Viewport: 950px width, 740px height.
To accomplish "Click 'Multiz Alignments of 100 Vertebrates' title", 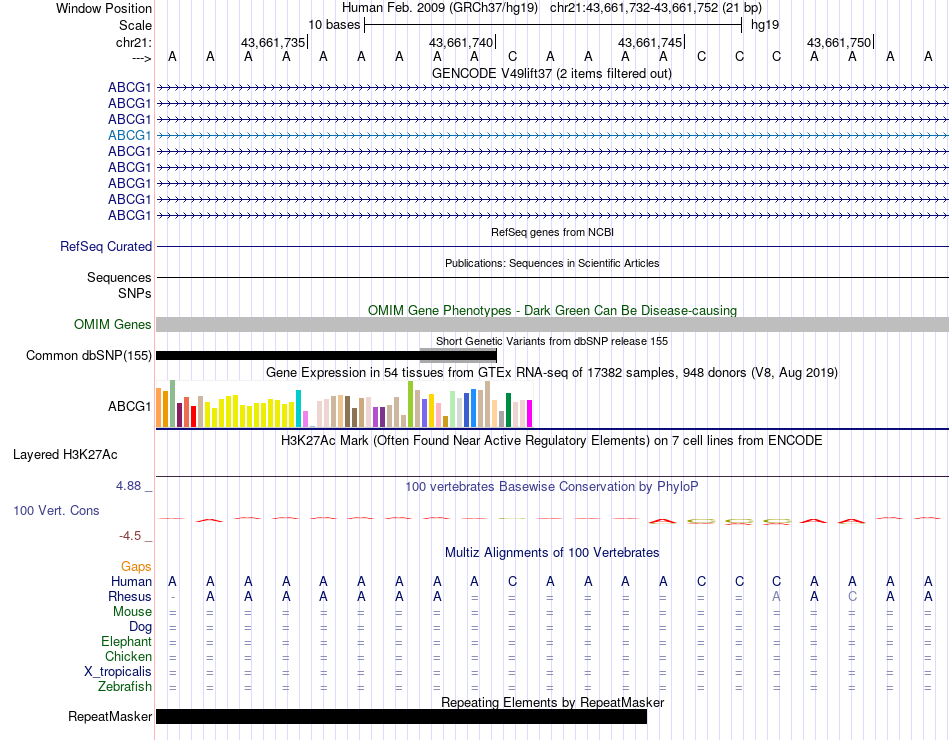I will tap(552, 552).
